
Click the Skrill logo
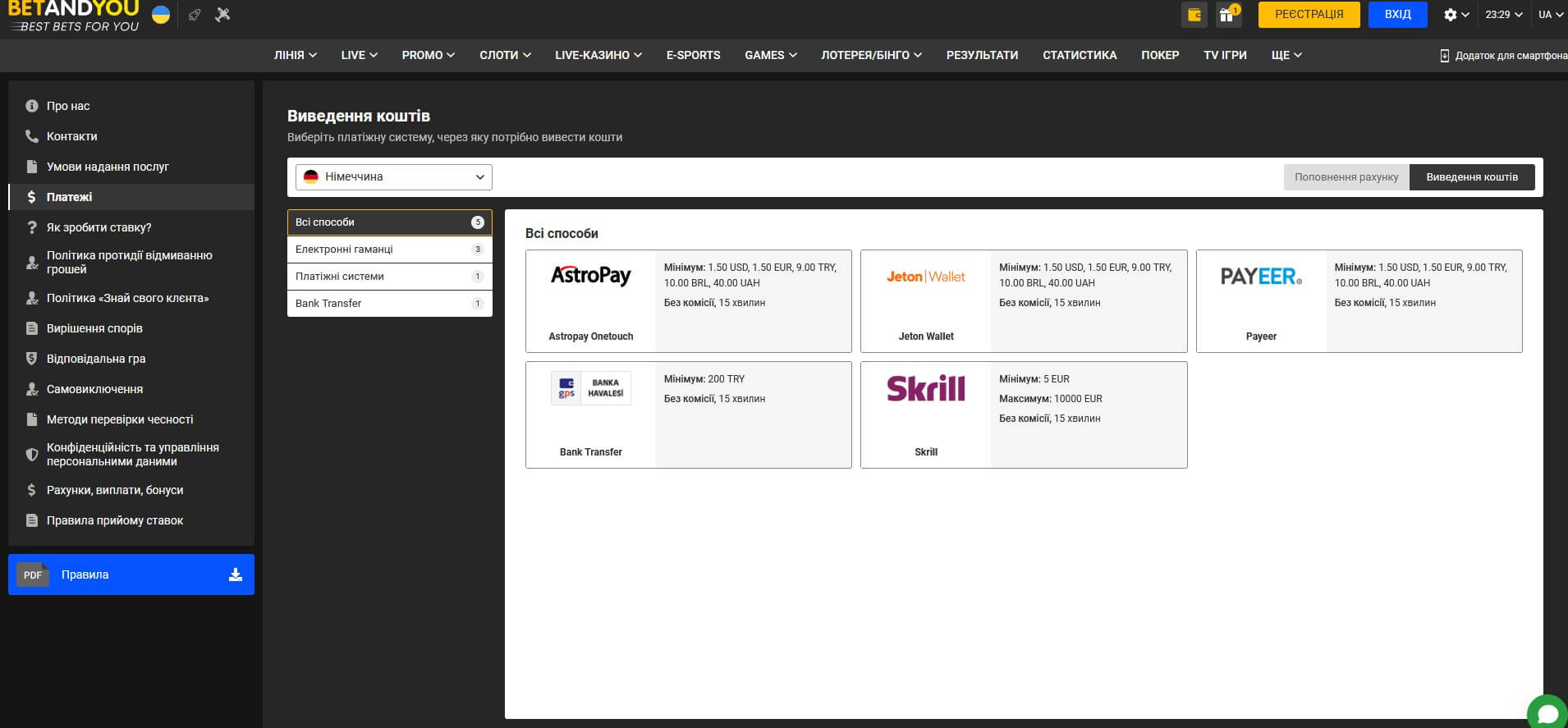click(926, 388)
